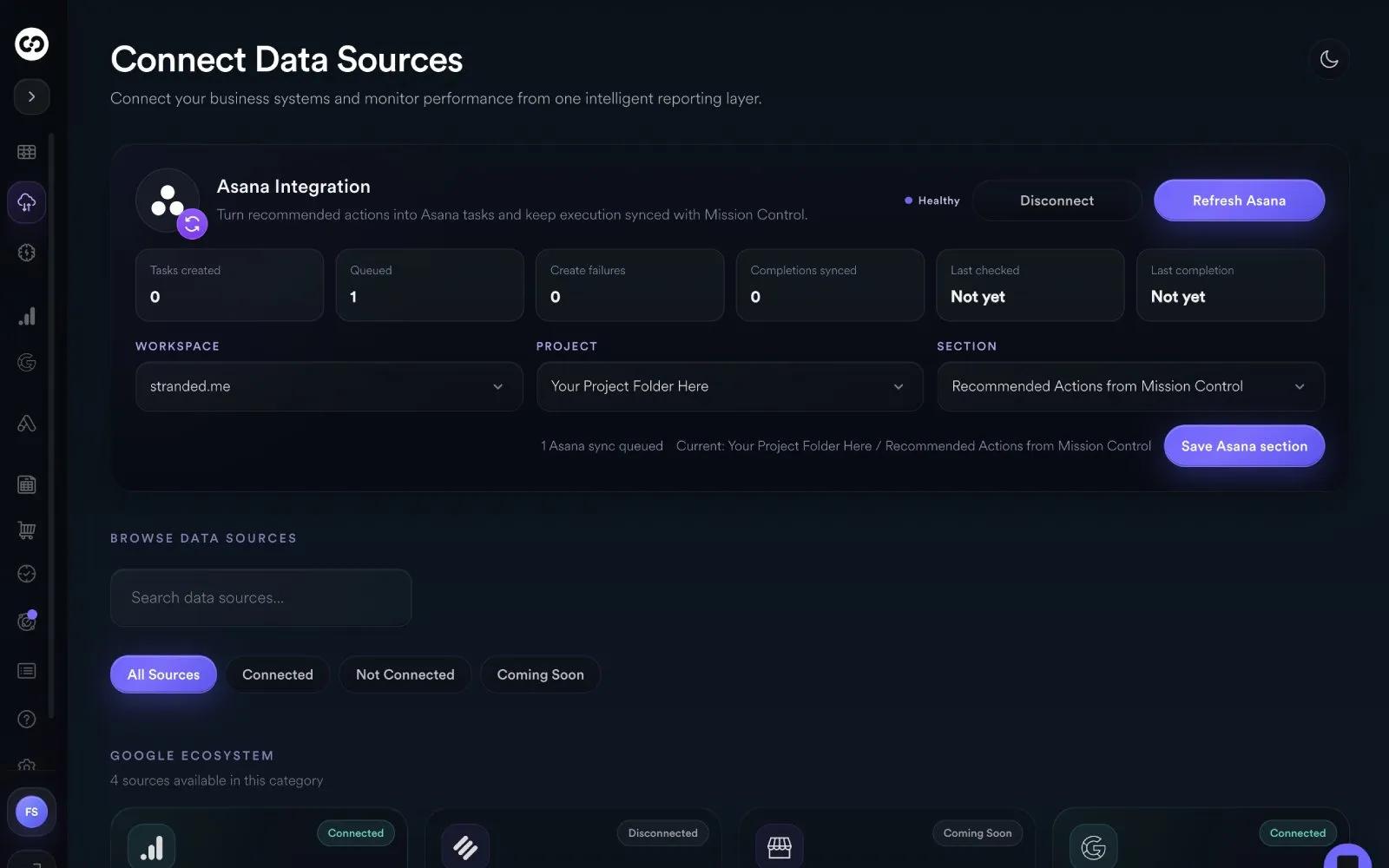The image size is (1389, 868).
Task: Click the Last checked stat card
Action: click(x=1030, y=285)
